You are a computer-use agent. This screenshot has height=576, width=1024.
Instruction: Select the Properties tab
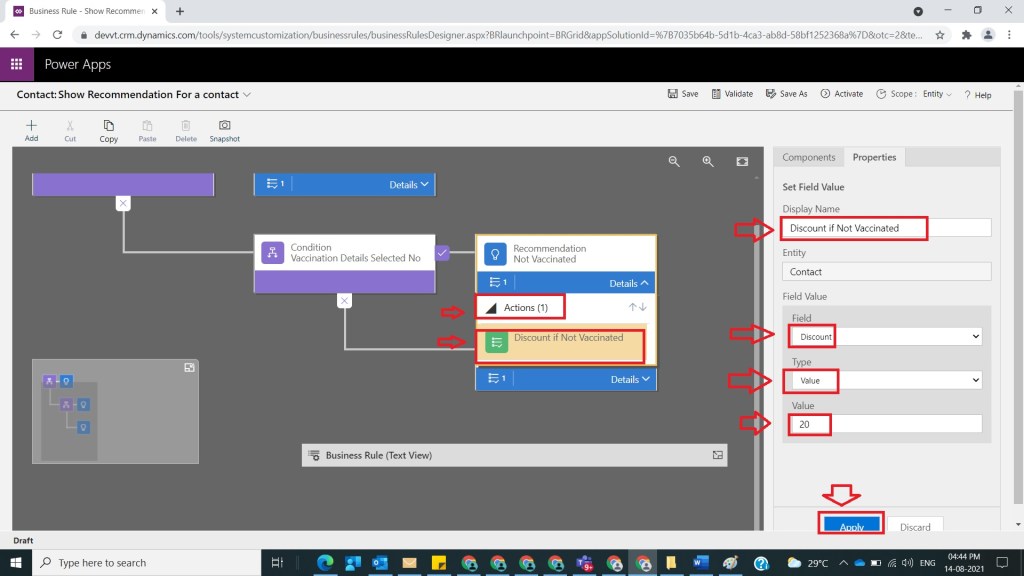[x=874, y=157]
